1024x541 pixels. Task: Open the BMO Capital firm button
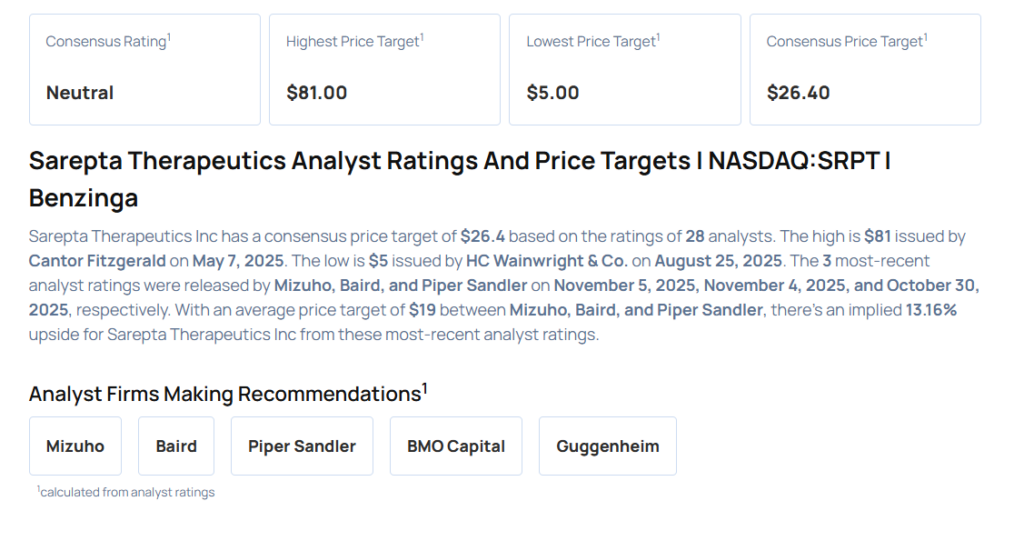[456, 446]
